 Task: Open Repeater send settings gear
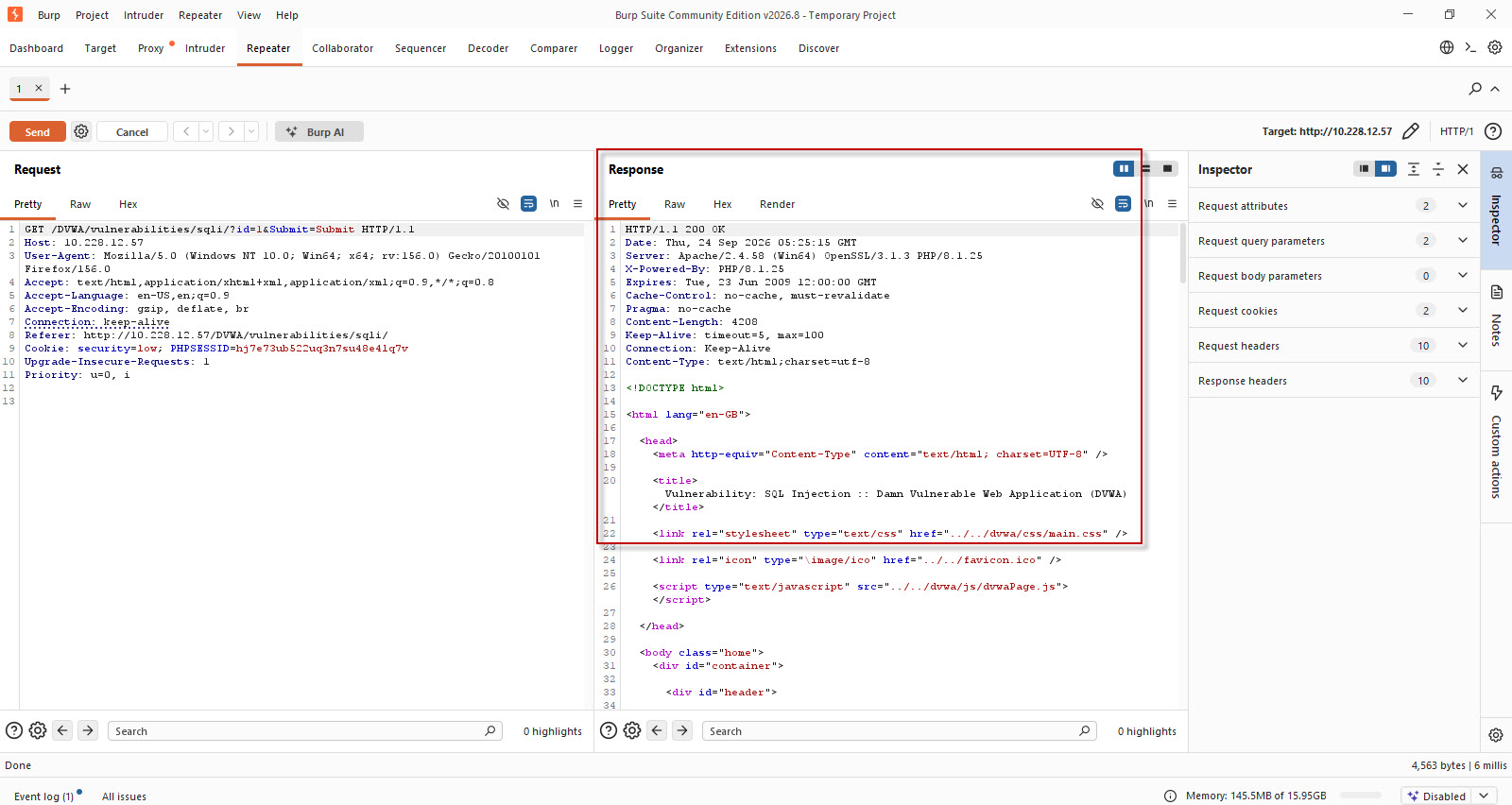(x=81, y=131)
